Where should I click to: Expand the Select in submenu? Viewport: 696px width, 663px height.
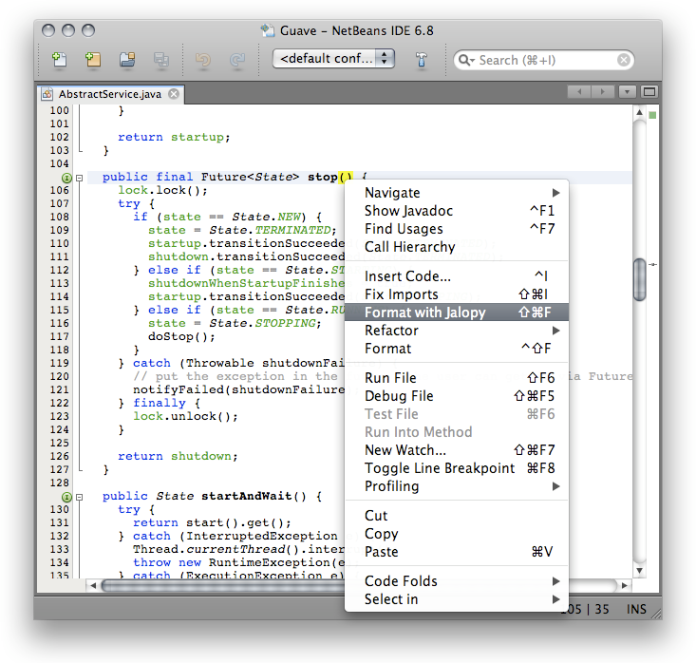[457, 599]
